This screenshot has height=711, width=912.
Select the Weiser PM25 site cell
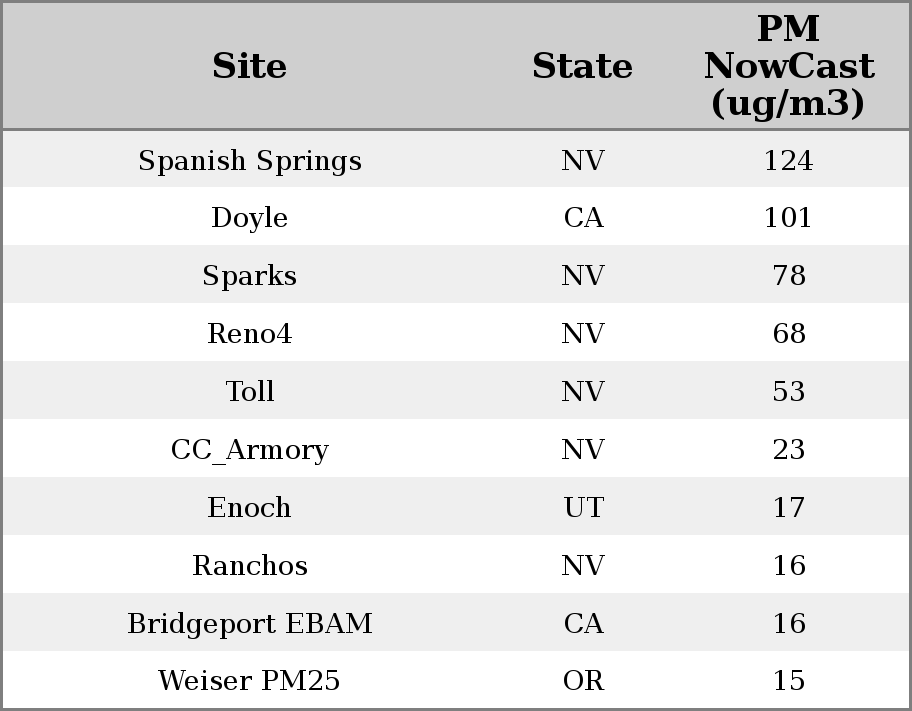(249, 681)
